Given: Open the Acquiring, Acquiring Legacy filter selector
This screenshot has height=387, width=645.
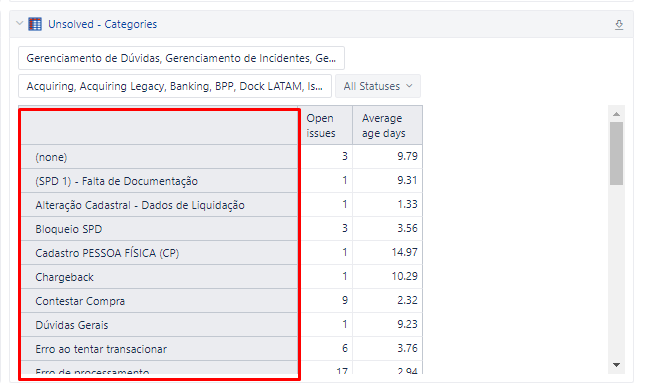Looking at the screenshot, I should [175, 86].
